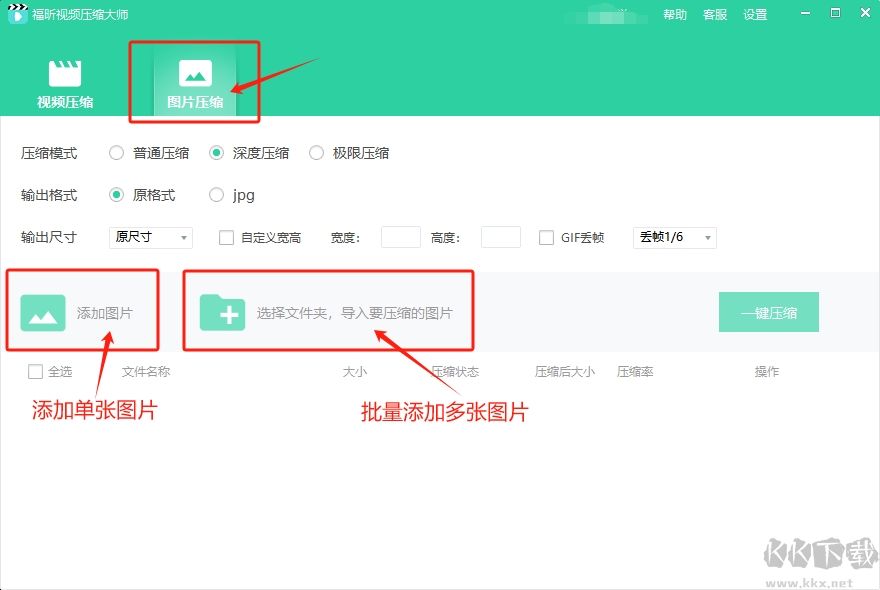Expand the 丢帧1/6 frame drop dropdown
880x590 pixels.
coord(675,238)
